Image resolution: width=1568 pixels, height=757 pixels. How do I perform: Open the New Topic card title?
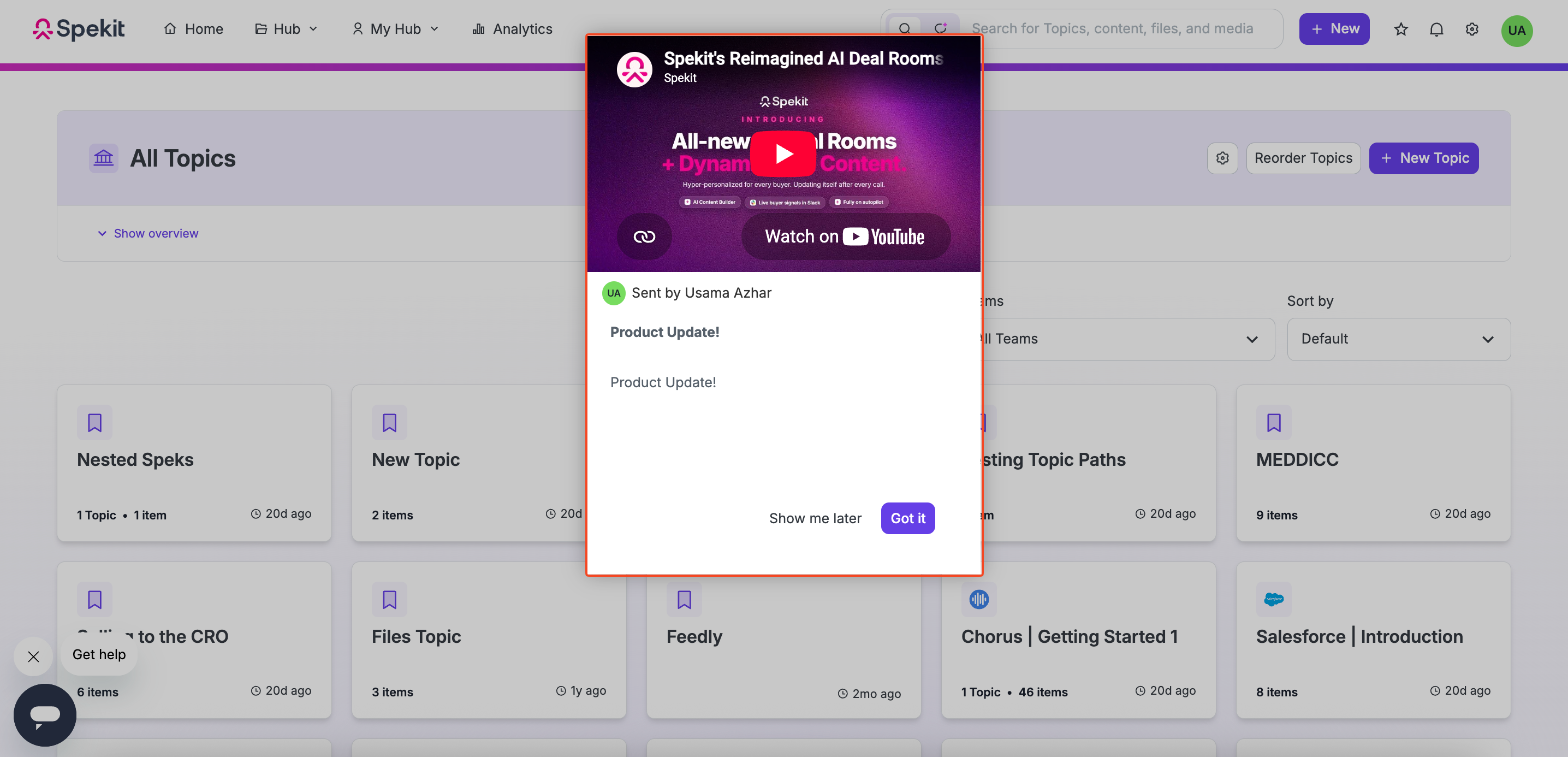[415, 460]
